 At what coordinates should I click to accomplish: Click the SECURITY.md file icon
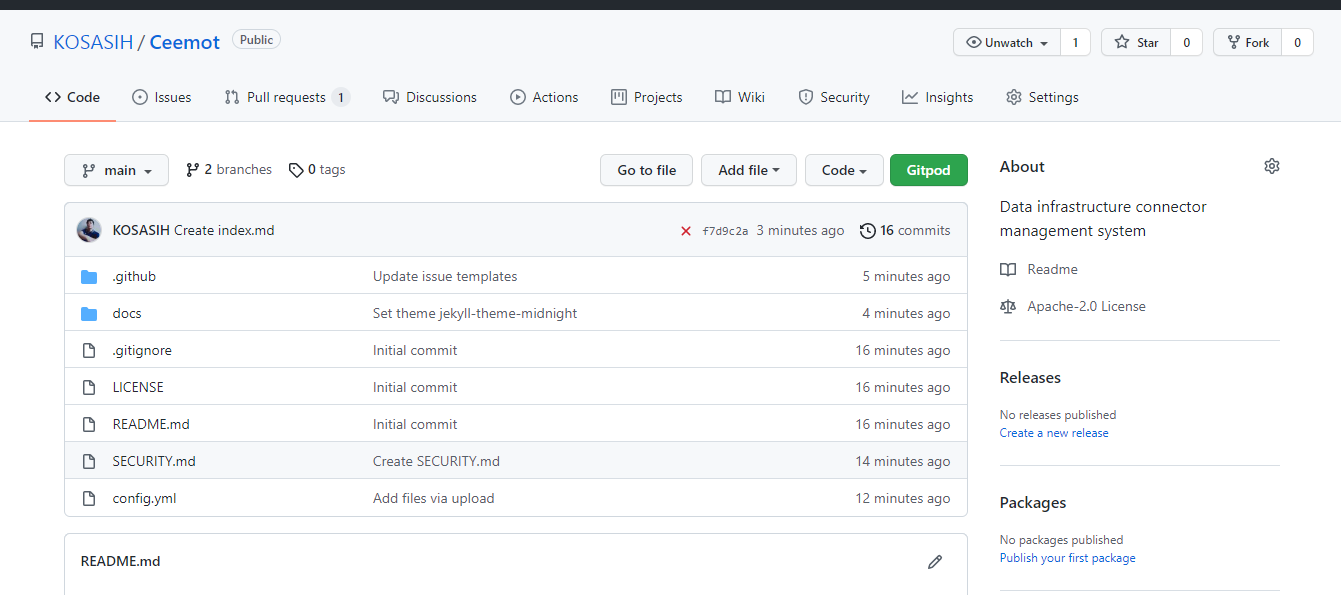(x=89, y=461)
